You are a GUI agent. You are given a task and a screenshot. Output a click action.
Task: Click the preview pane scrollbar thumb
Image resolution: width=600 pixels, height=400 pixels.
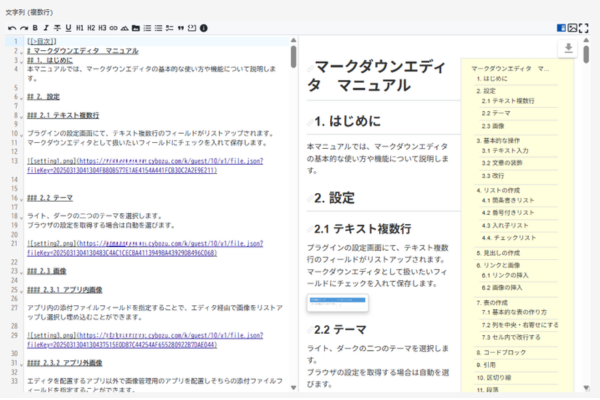click(586, 54)
